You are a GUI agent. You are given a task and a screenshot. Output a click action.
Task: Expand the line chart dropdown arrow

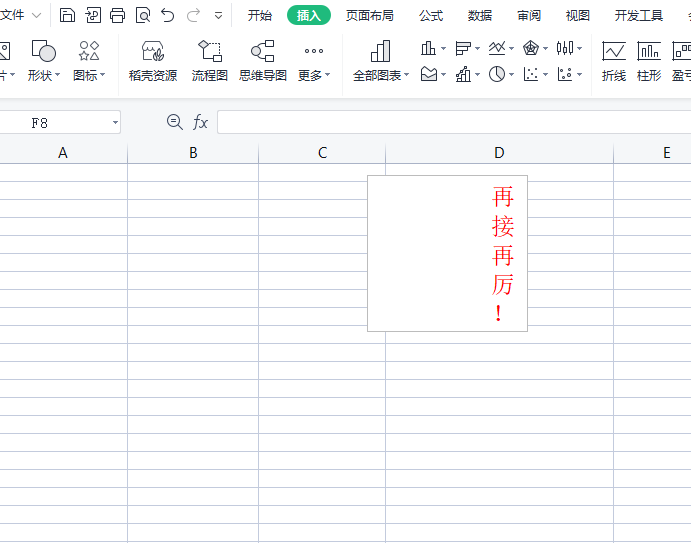[x=512, y=48]
